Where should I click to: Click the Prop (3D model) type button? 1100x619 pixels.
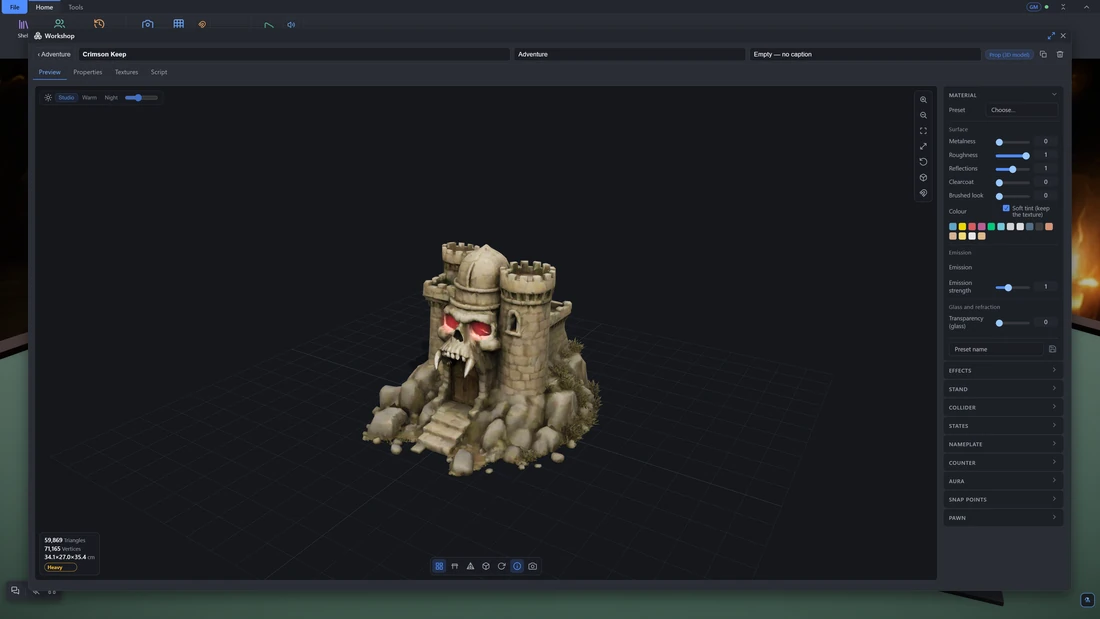coord(1010,55)
